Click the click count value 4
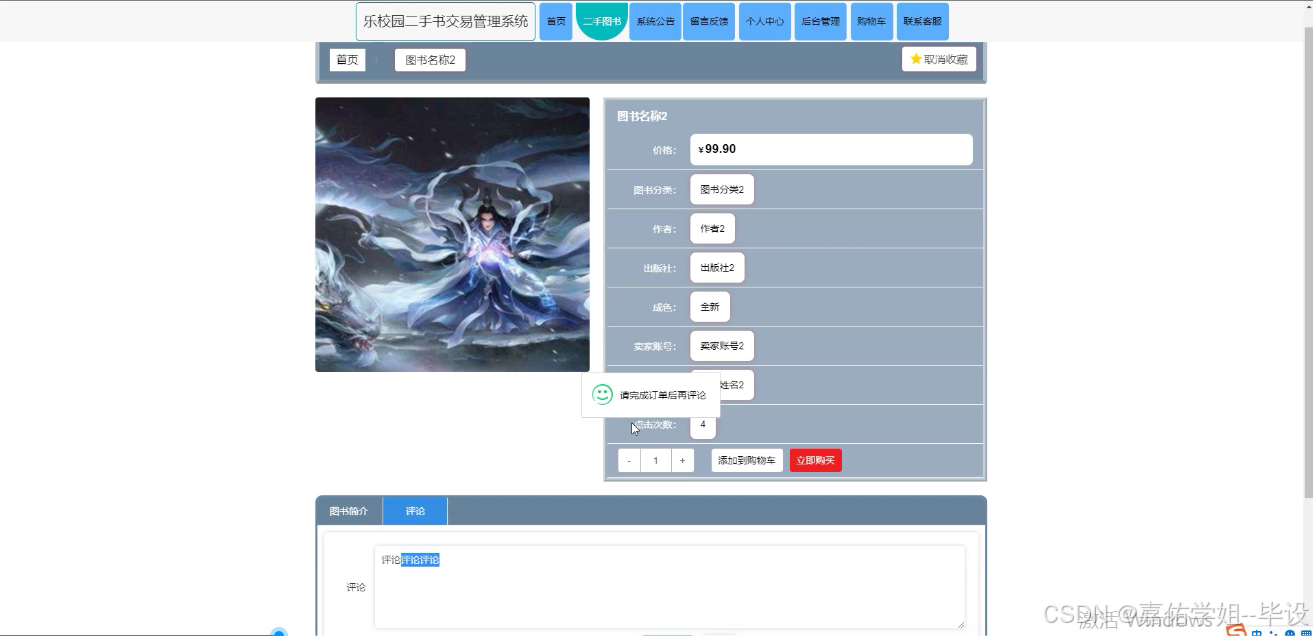The height and width of the screenshot is (636, 1313). pos(703,425)
